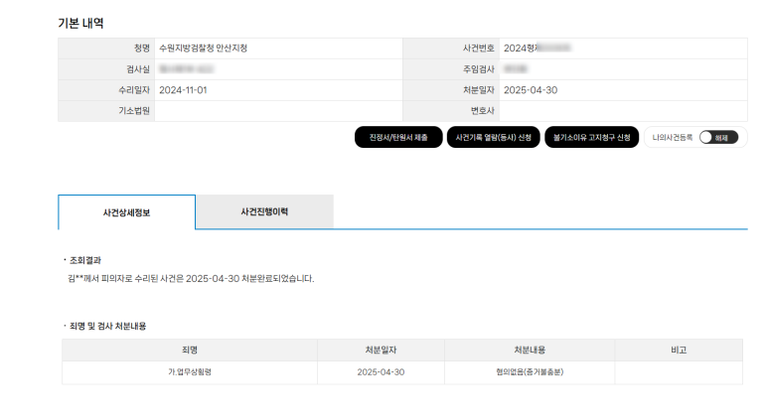Click the 진정서/탄원서 제출 button
Image resolution: width=768 pixels, height=402 pixels.
tap(398, 137)
